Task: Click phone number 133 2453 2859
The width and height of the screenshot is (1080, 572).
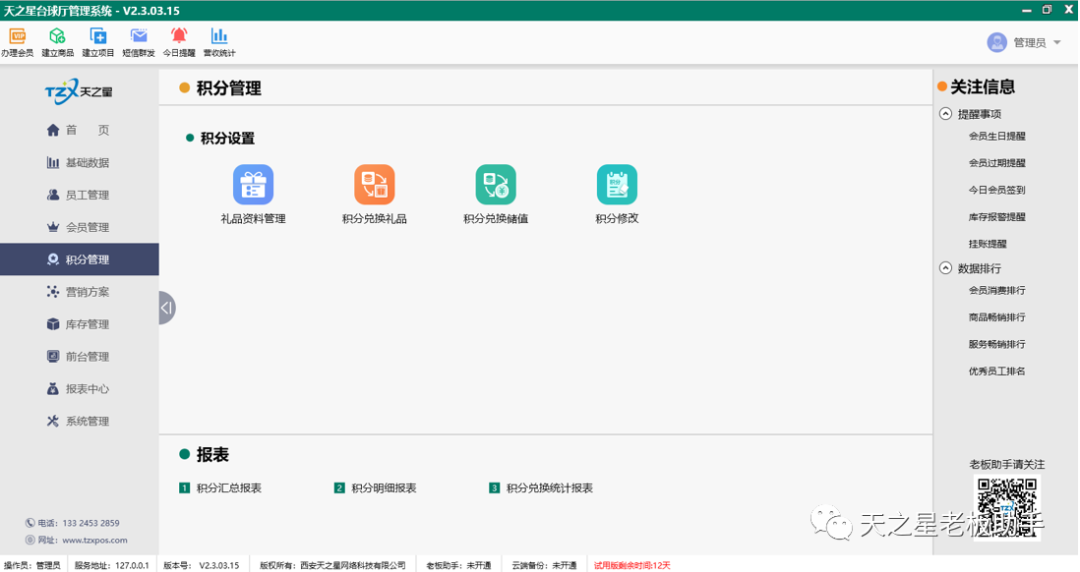Action: 91,523
